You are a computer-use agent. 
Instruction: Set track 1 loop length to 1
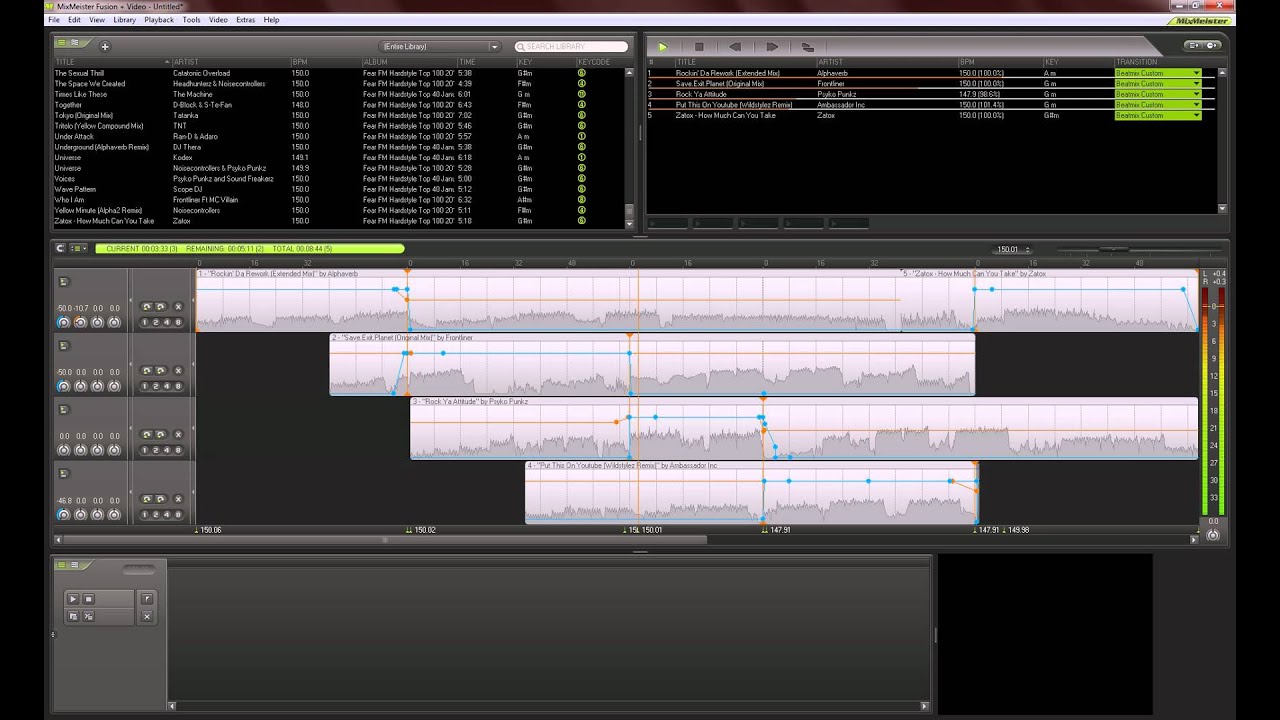point(145,322)
